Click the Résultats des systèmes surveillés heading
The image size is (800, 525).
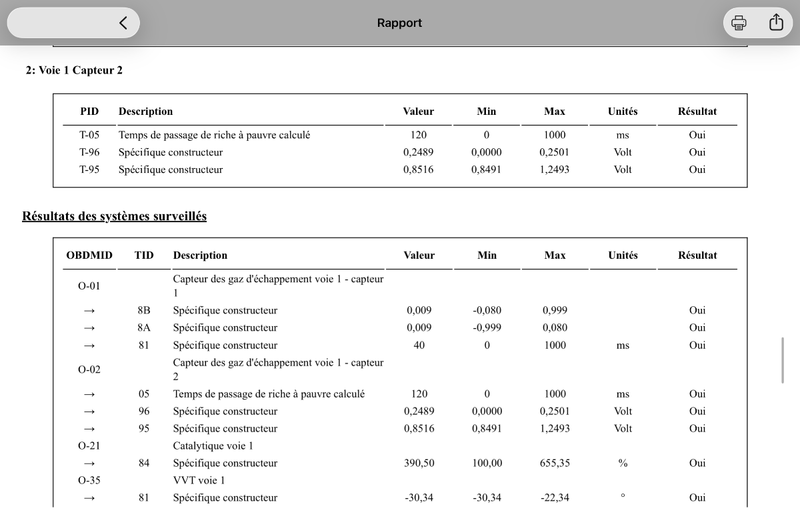[114, 216]
